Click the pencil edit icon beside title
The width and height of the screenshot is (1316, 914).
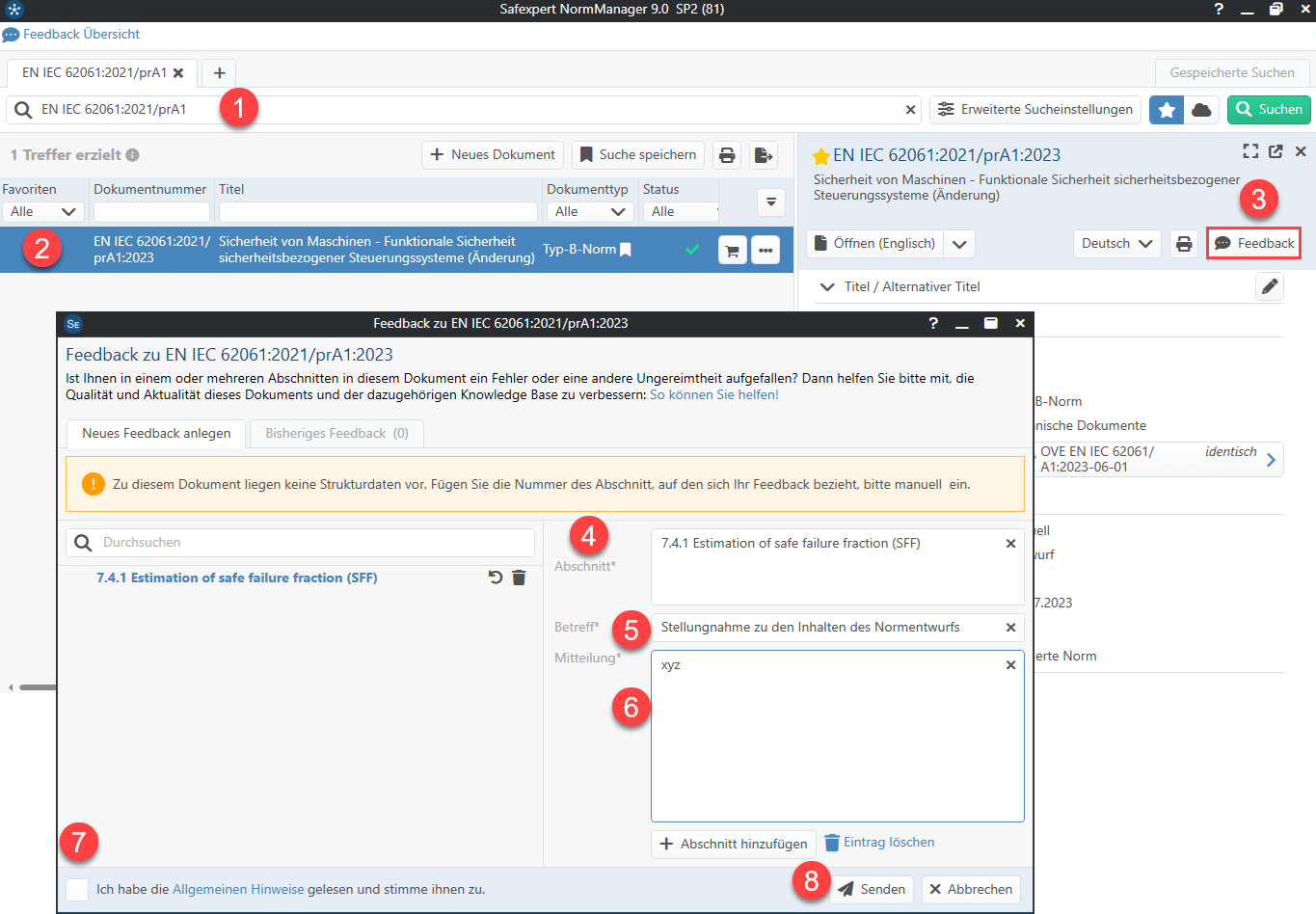pos(1270,286)
